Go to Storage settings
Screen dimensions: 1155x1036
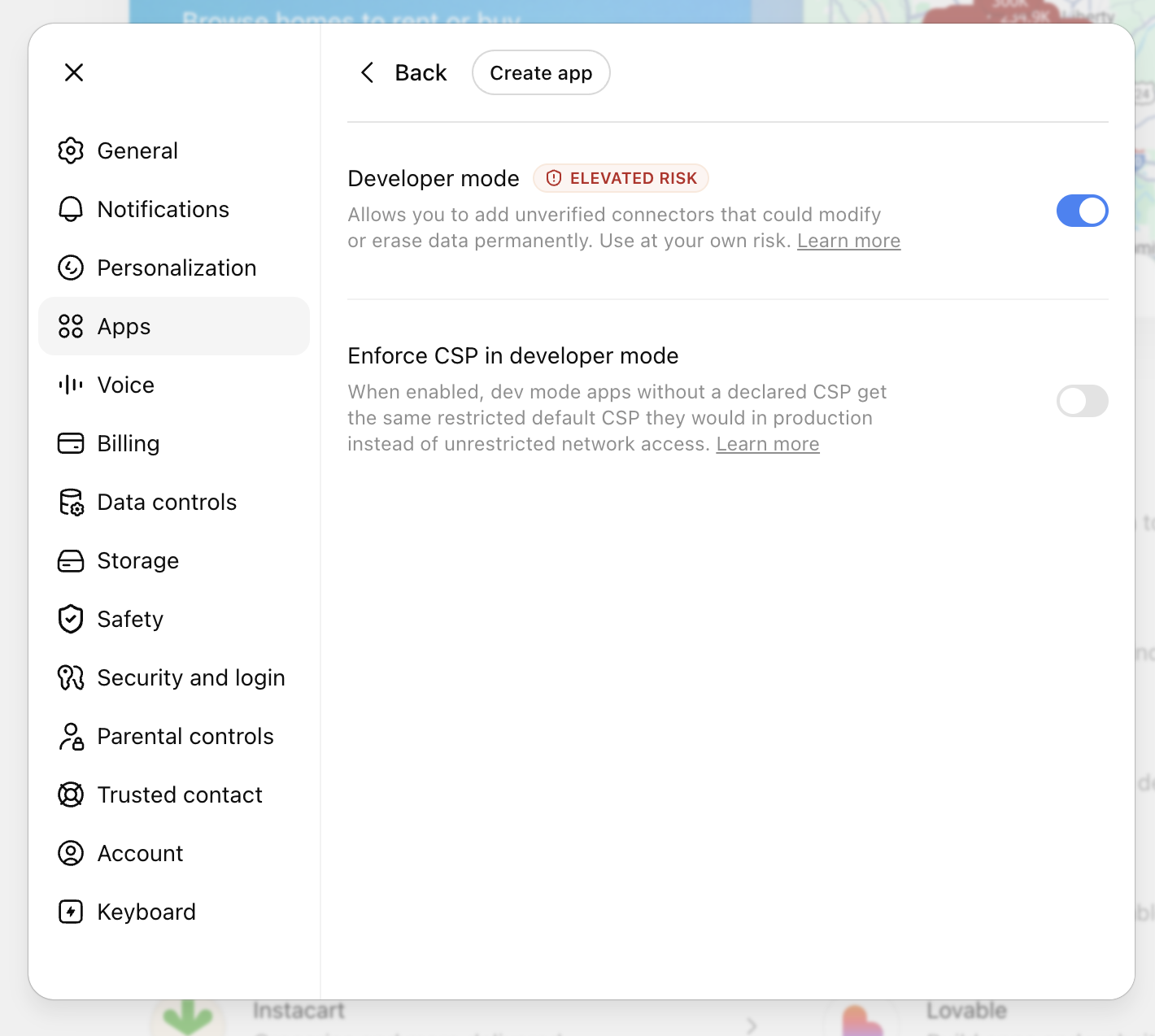174,560
